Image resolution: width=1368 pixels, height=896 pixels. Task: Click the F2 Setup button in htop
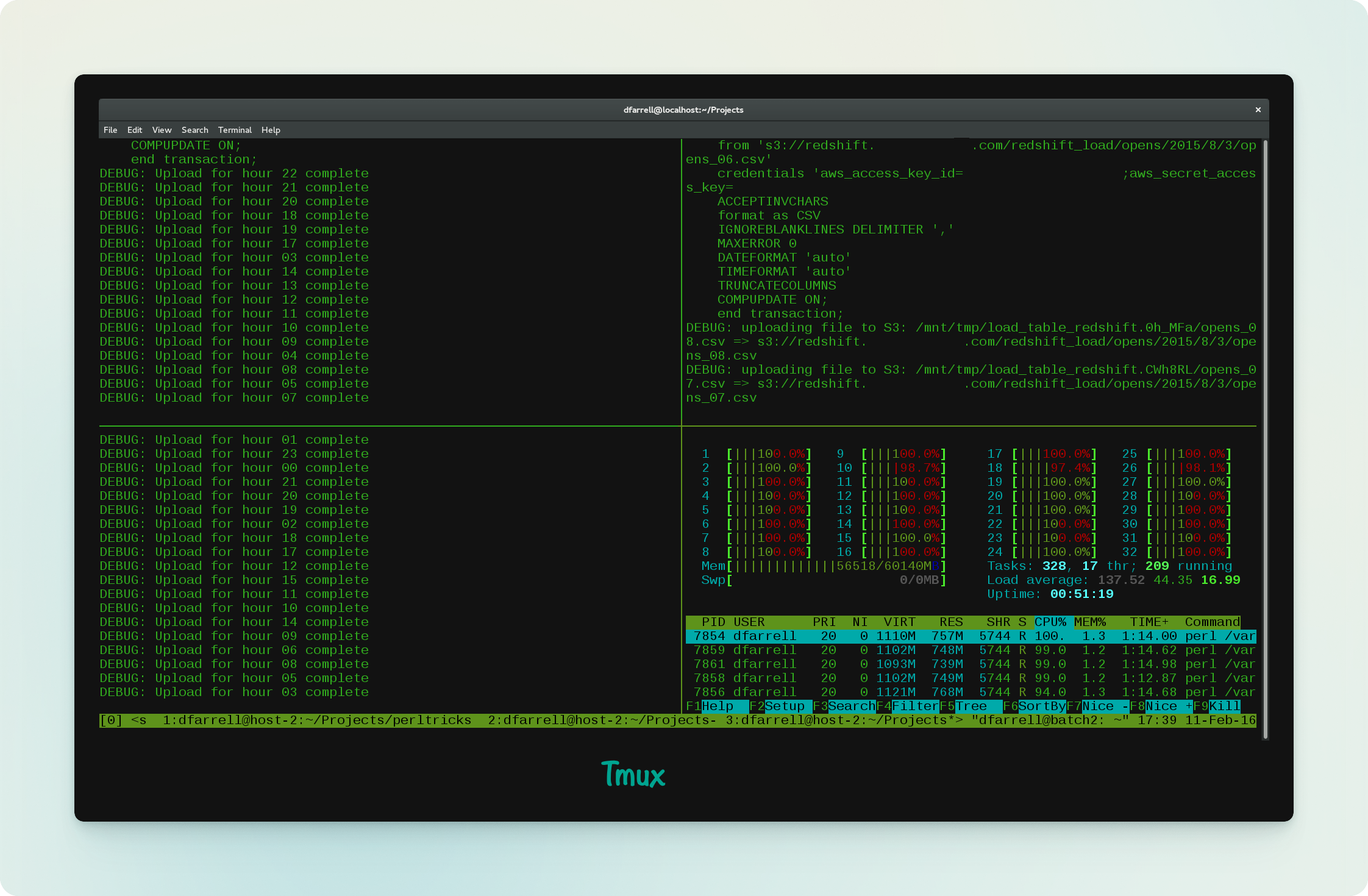(x=784, y=706)
